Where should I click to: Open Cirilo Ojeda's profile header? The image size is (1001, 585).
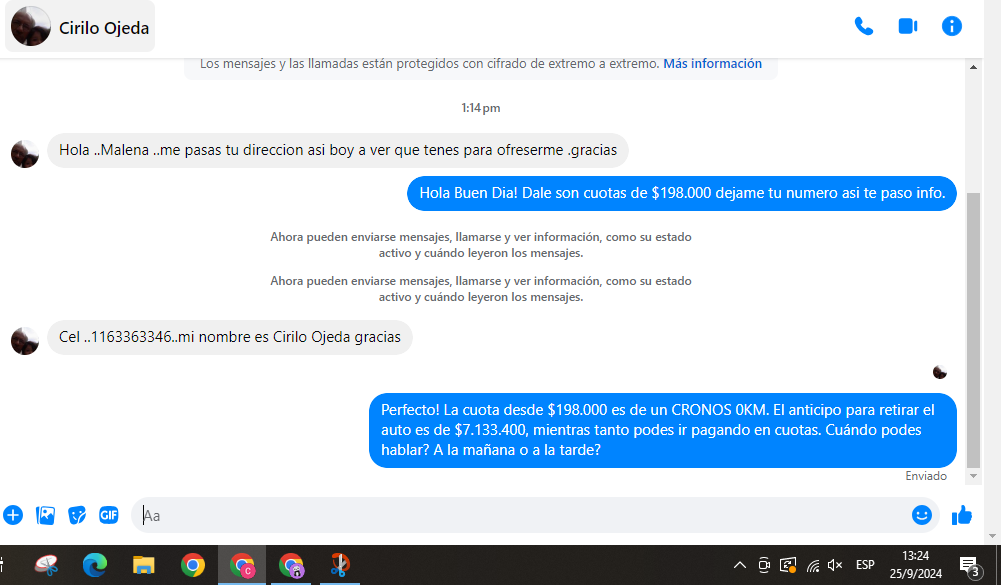[x=80, y=27]
